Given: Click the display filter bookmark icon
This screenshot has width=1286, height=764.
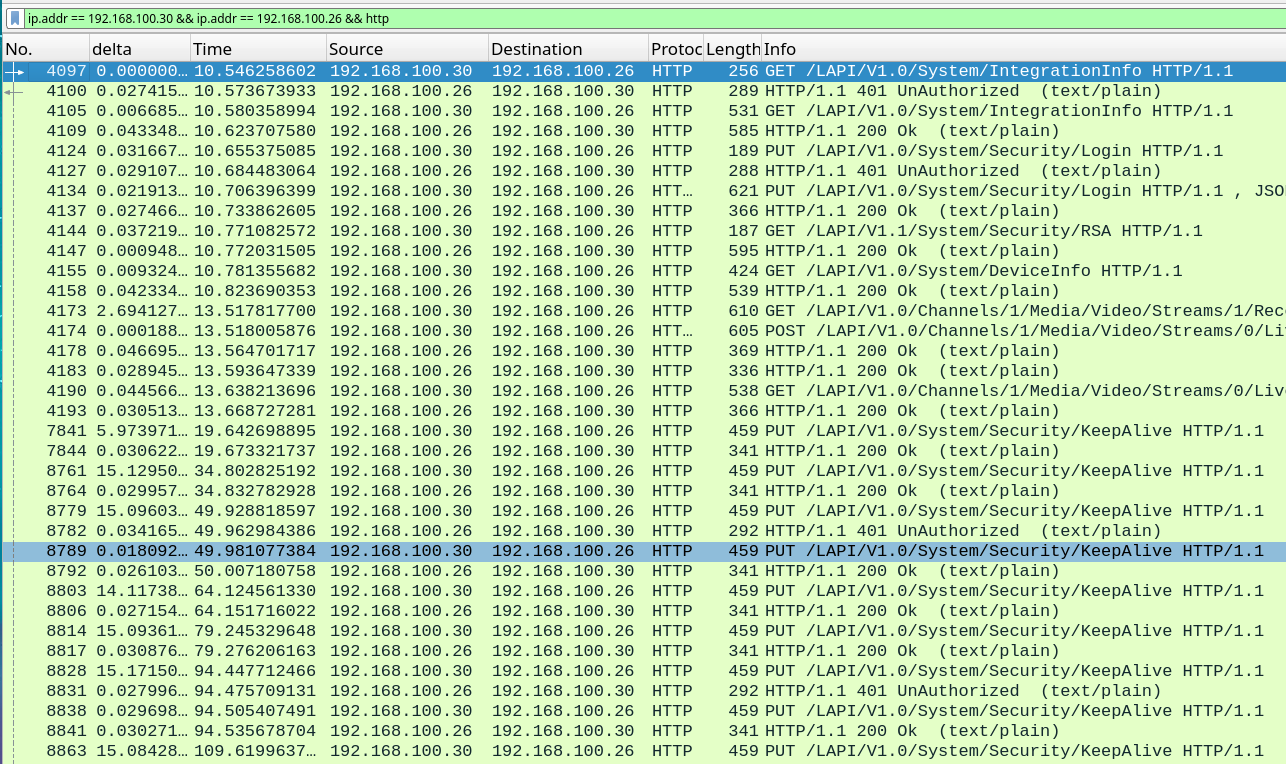Looking at the screenshot, I should coord(16,18).
